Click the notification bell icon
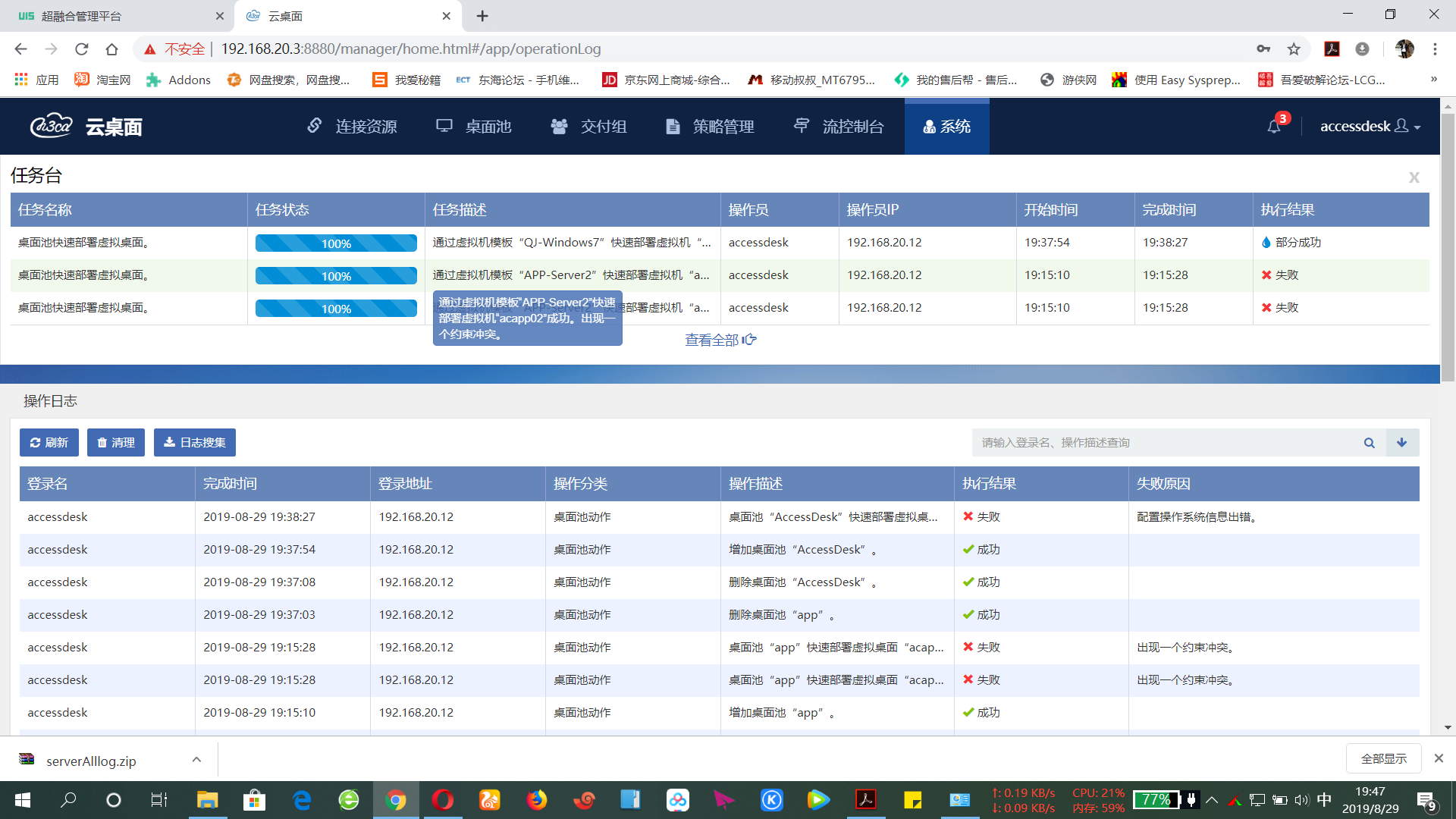1456x819 pixels. (x=1274, y=127)
